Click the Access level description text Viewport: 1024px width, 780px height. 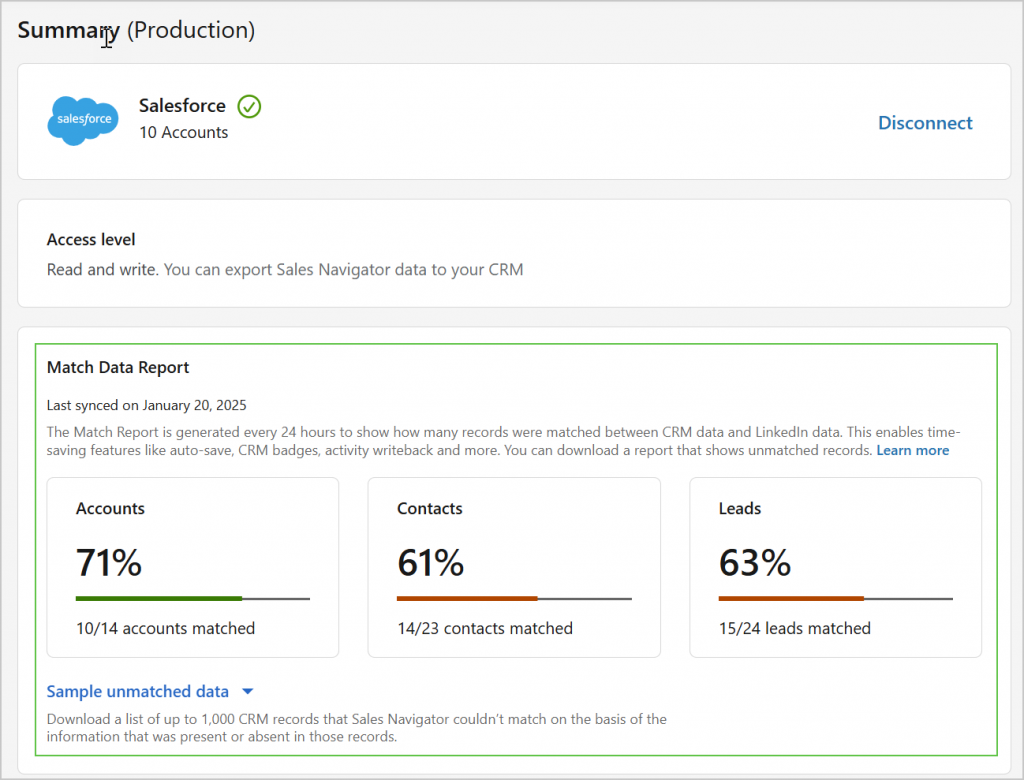pos(283,269)
